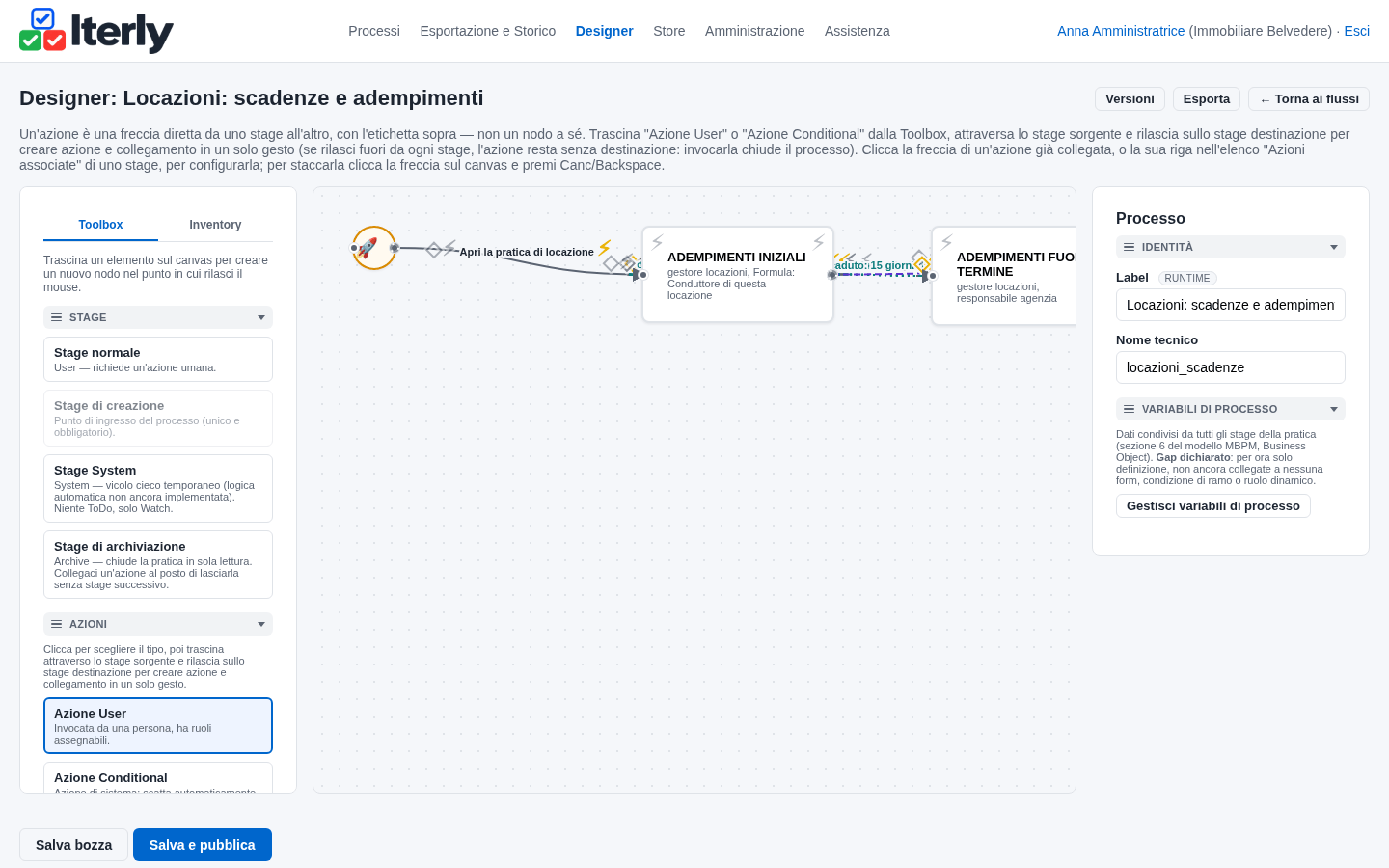This screenshot has height=868, width=1389.
Task: Click the Label input field
Action: click(1231, 305)
